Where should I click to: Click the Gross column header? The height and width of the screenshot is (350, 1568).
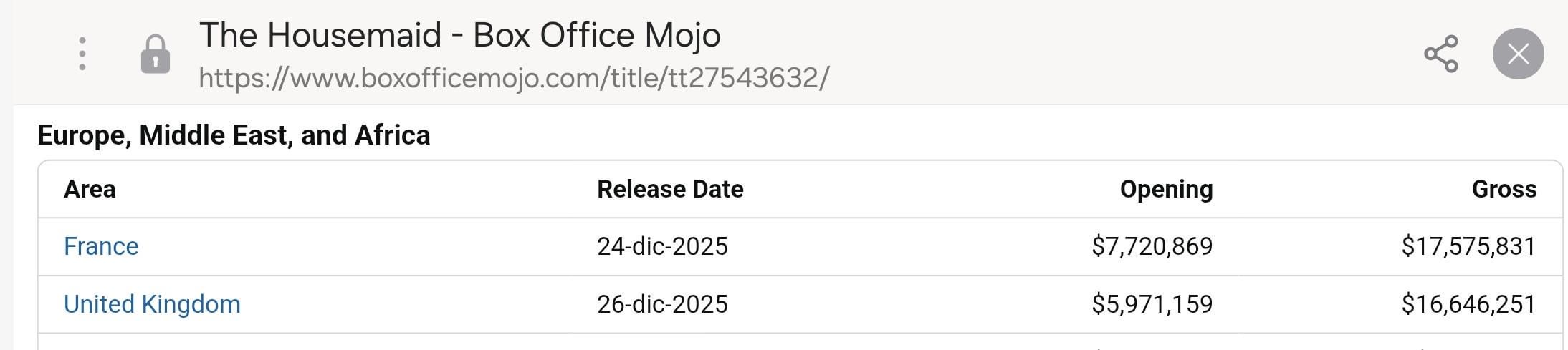pyautogui.click(x=1504, y=189)
